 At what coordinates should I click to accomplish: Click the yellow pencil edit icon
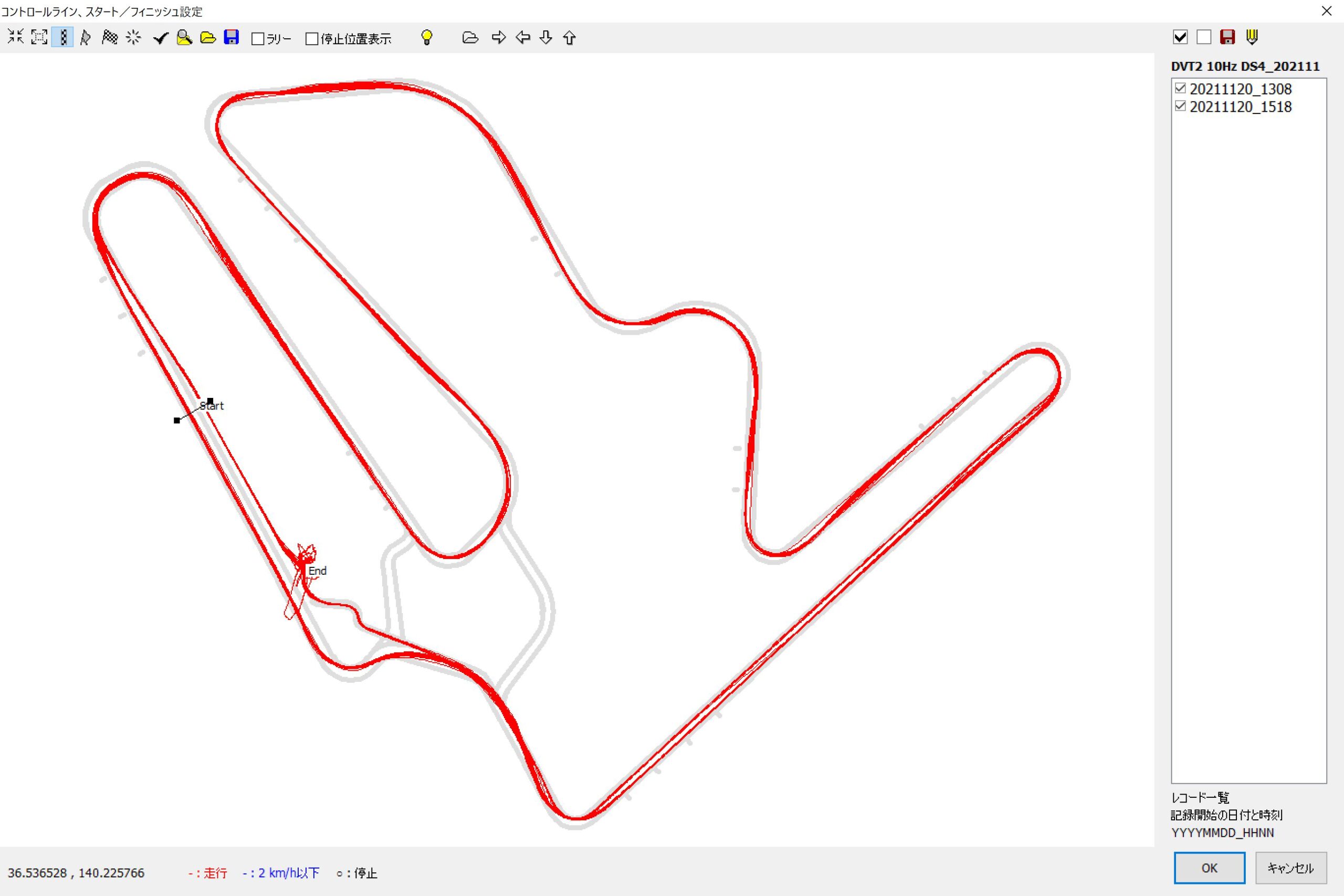pos(1252,37)
